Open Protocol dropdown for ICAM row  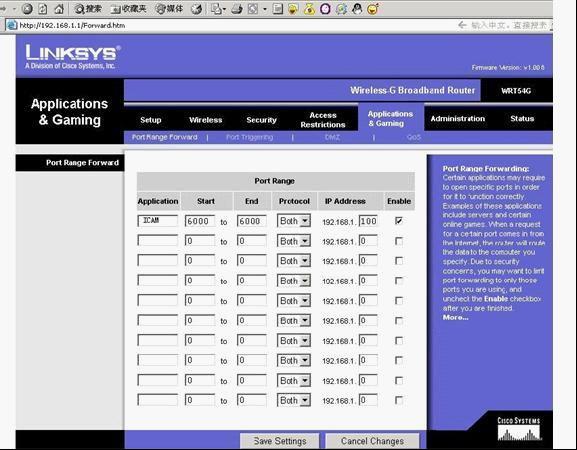294,220
